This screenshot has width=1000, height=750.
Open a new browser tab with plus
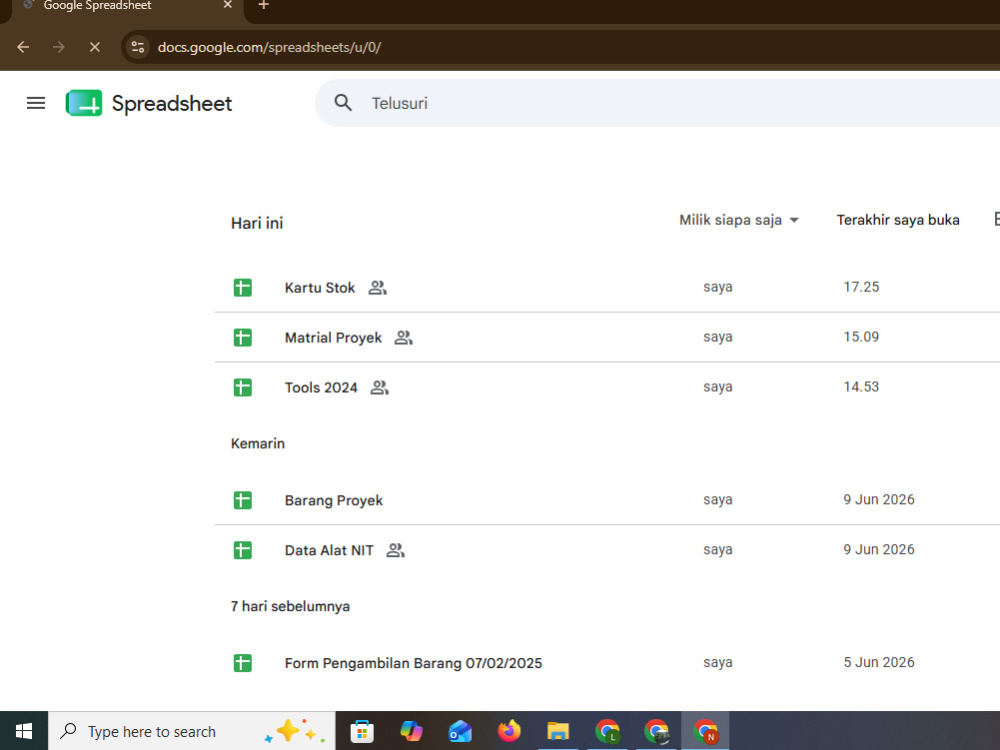point(263,6)
